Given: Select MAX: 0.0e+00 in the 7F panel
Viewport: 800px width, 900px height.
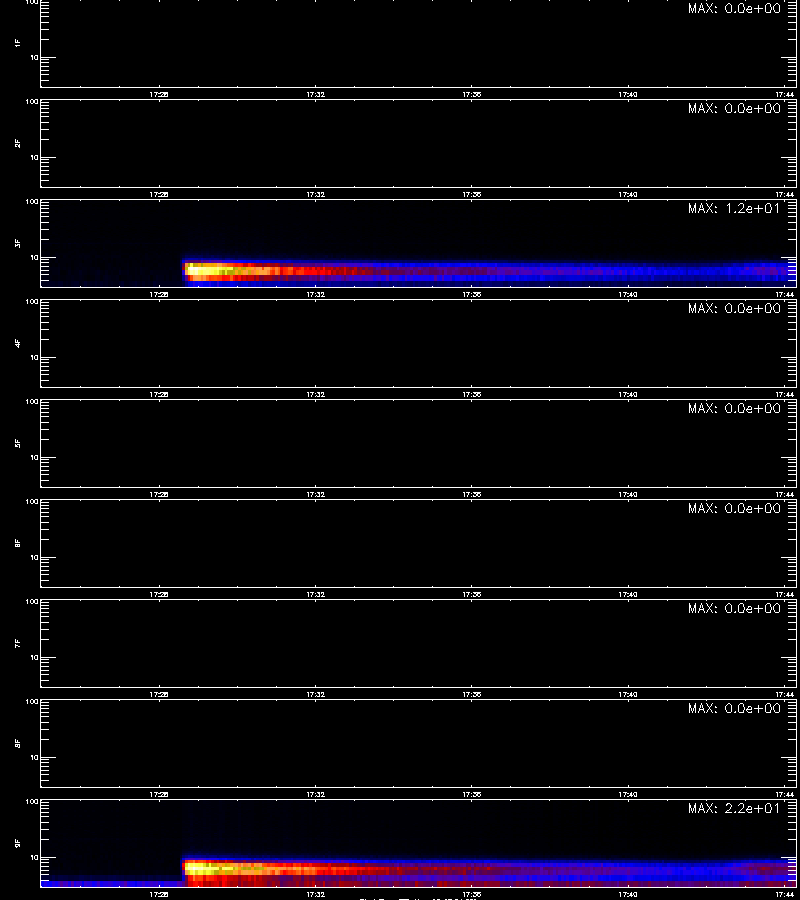Looking at the screenshot, I should [734, 608].
